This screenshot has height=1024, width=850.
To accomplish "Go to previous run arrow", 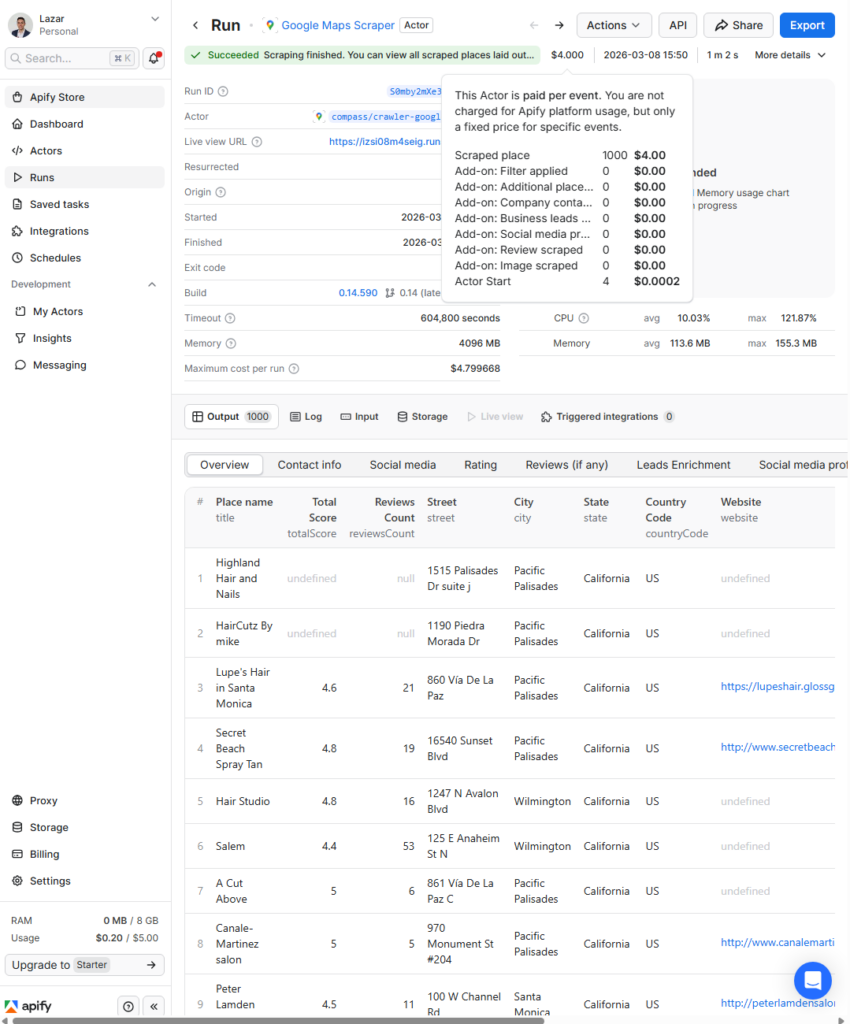I will click(534, 25).
